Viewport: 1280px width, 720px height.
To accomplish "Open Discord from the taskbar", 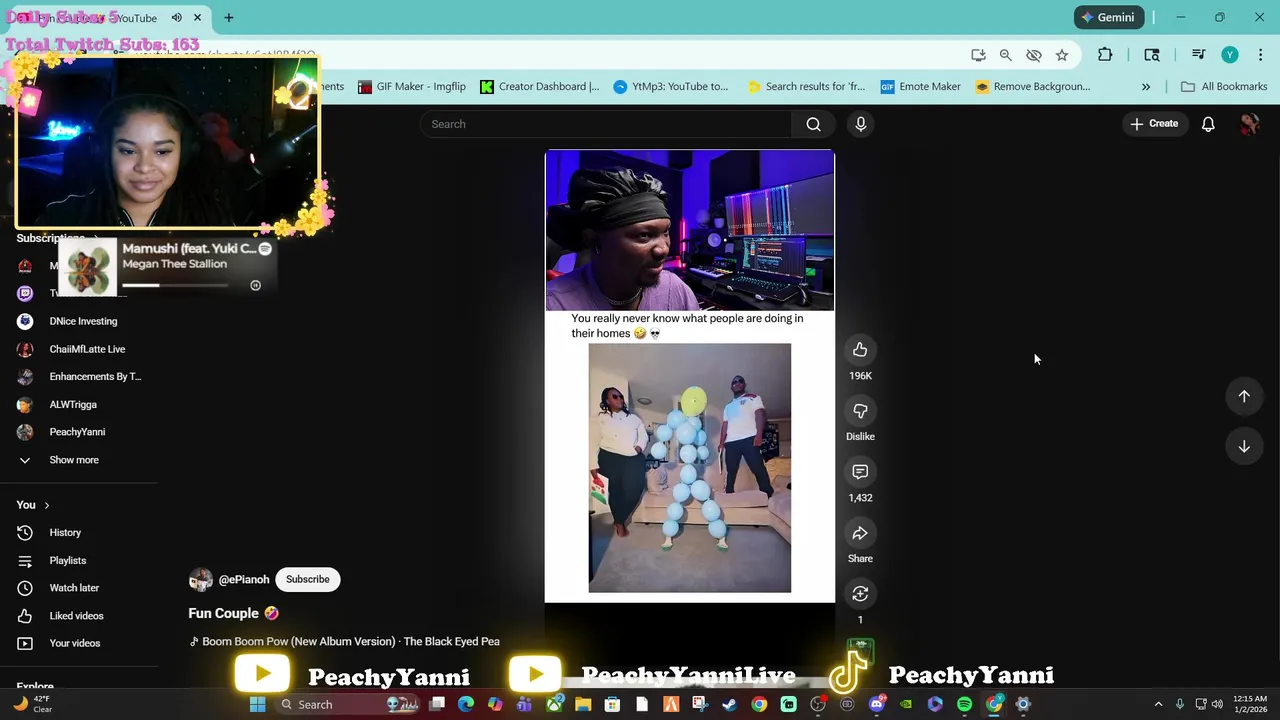I will pyautogui.click(x=877, y=704).
